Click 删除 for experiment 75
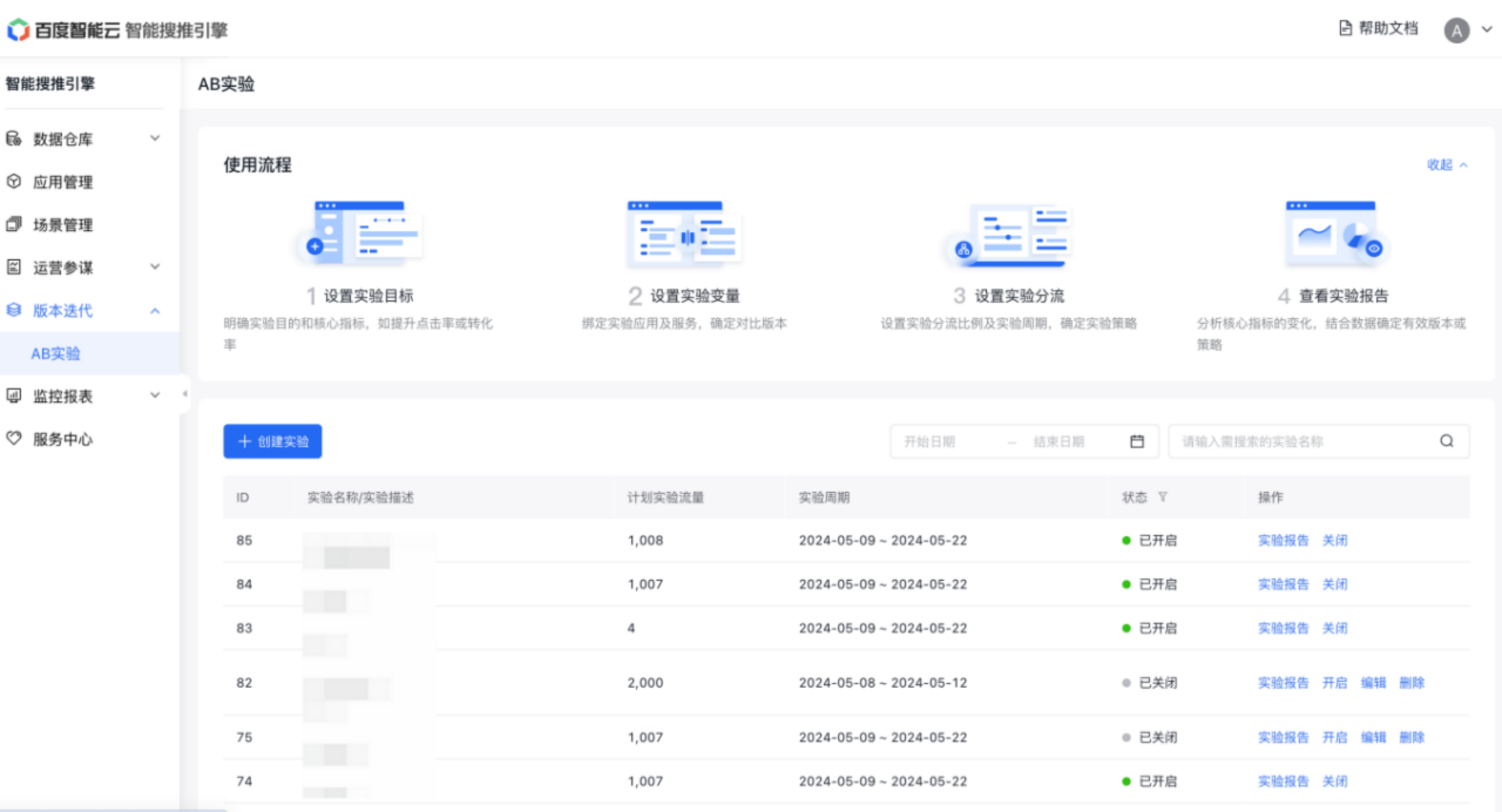Screen dimensions: 1502x812 coord(1412,737)
